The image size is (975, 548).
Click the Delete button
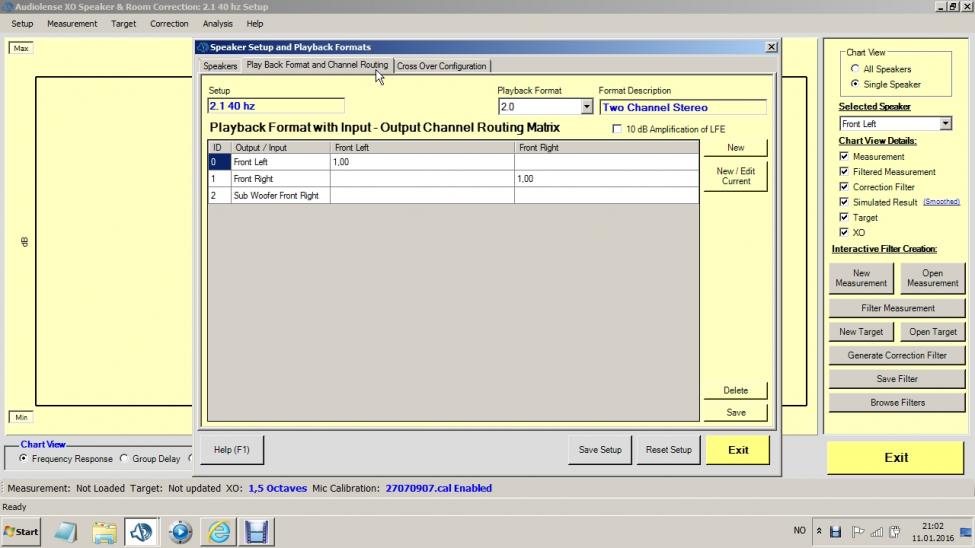pyautogui.click(x=736, y=390)
